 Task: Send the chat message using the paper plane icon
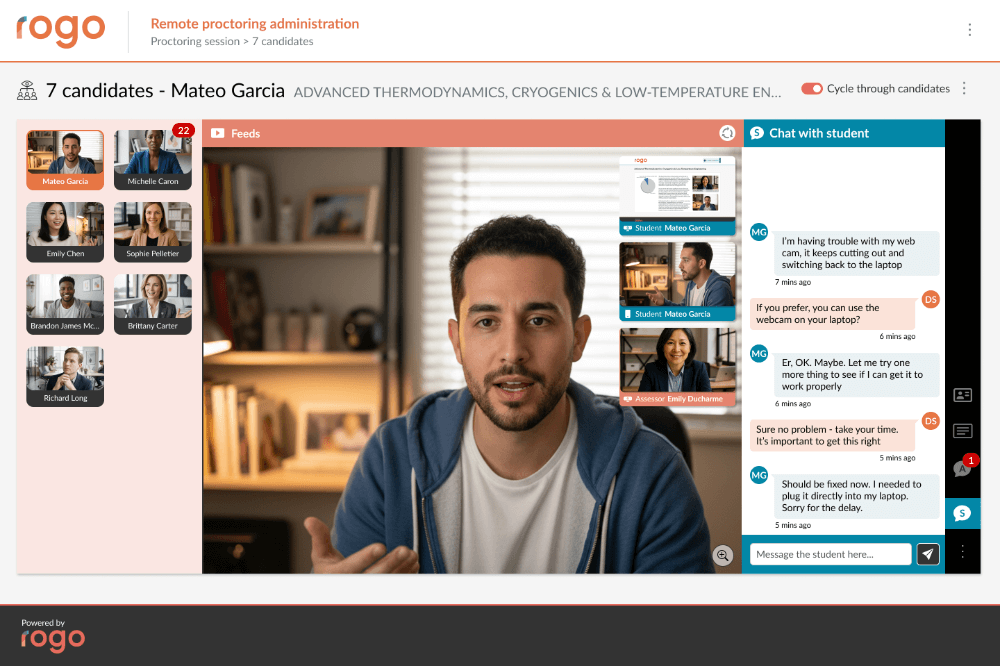927,553
